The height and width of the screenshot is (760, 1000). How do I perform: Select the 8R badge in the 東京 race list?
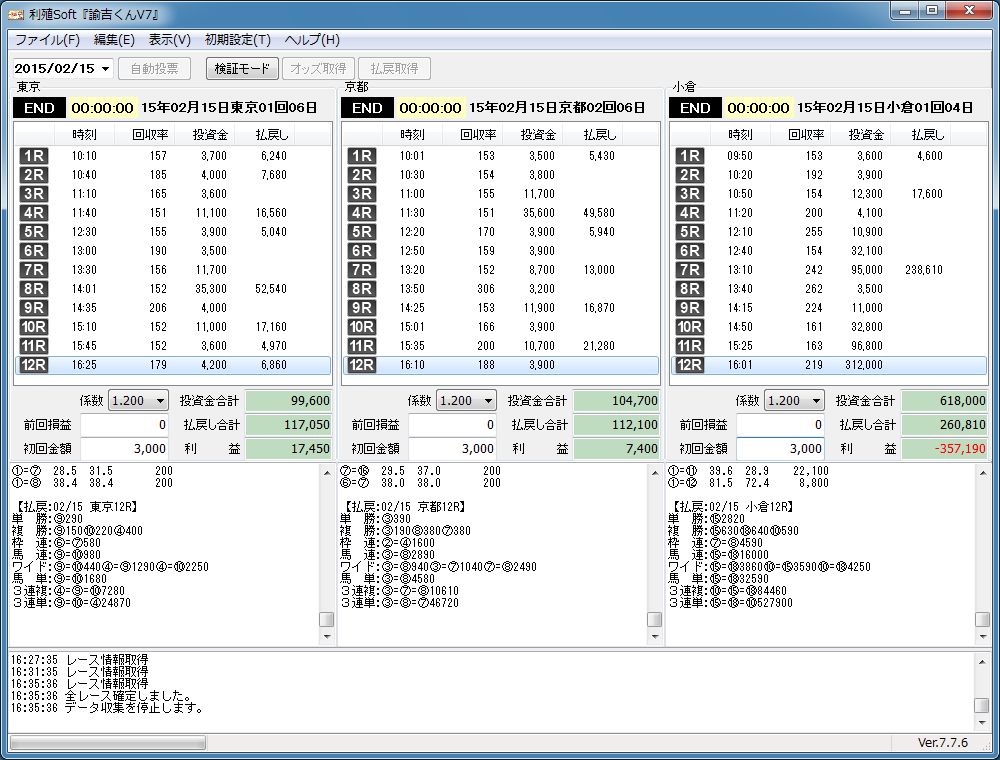[33, 289]
